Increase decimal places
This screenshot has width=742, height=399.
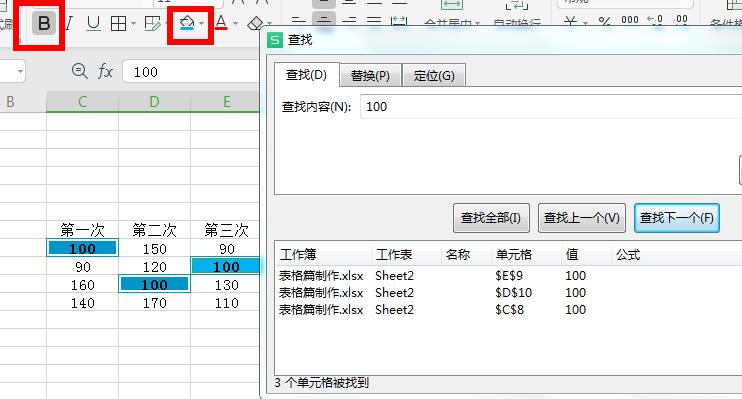655,21
